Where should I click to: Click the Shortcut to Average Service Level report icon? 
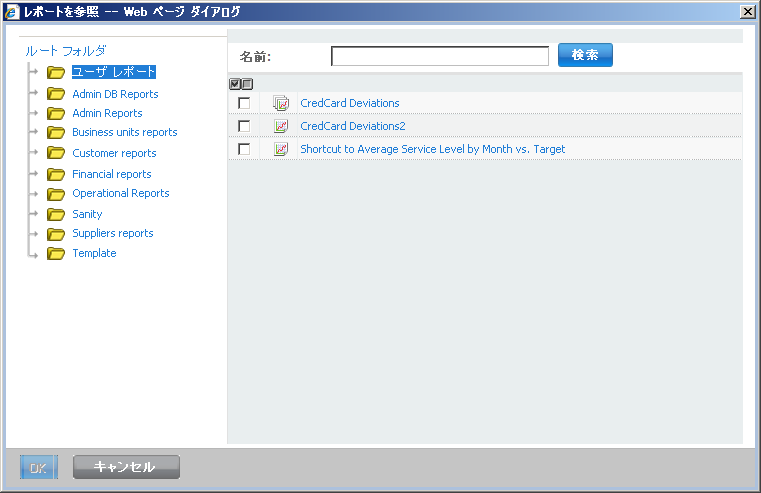(281, 149)
